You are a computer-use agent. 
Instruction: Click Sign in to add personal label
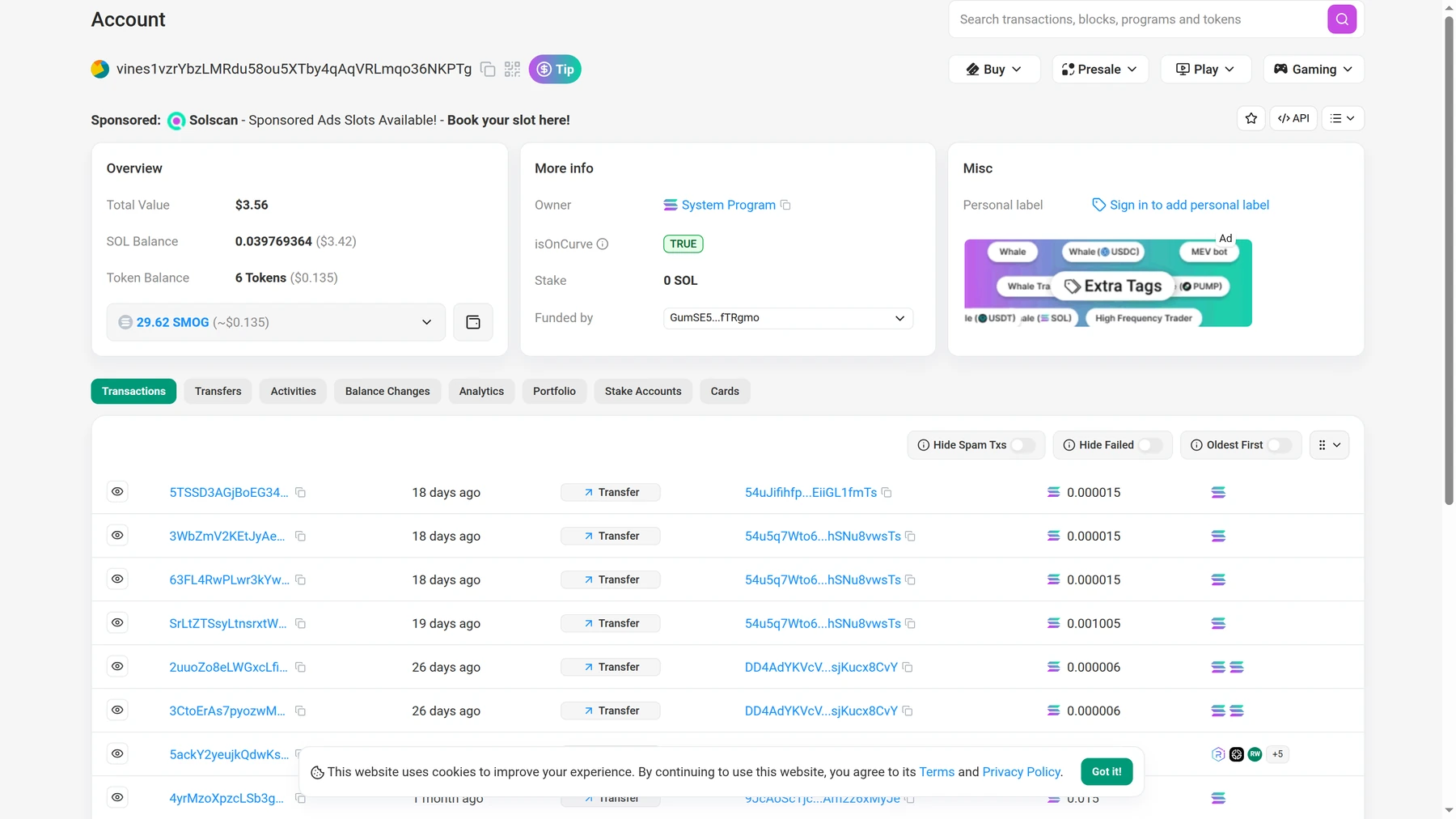coord(1189,206)
